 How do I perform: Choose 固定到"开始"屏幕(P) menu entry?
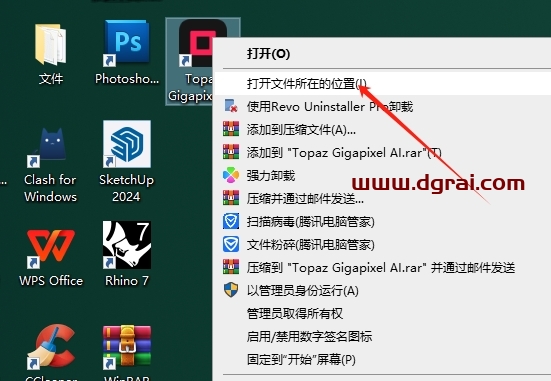(x=382, y=360)
